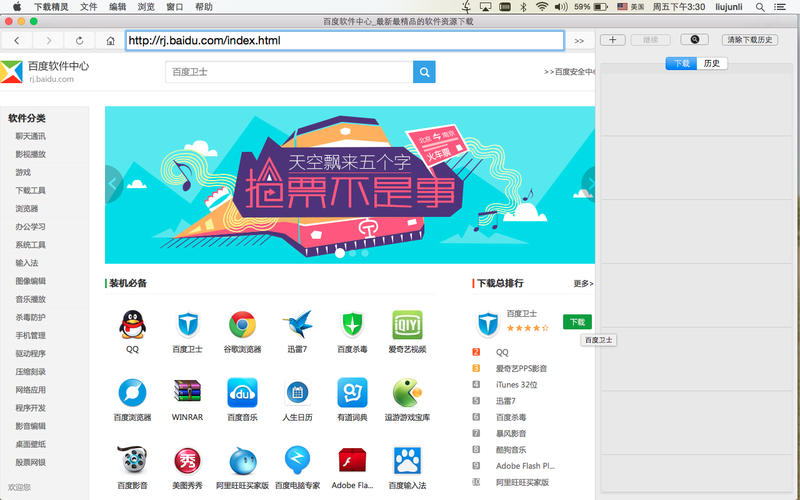Open iTunes 32位 in download ranking

(x=516, y=385)
